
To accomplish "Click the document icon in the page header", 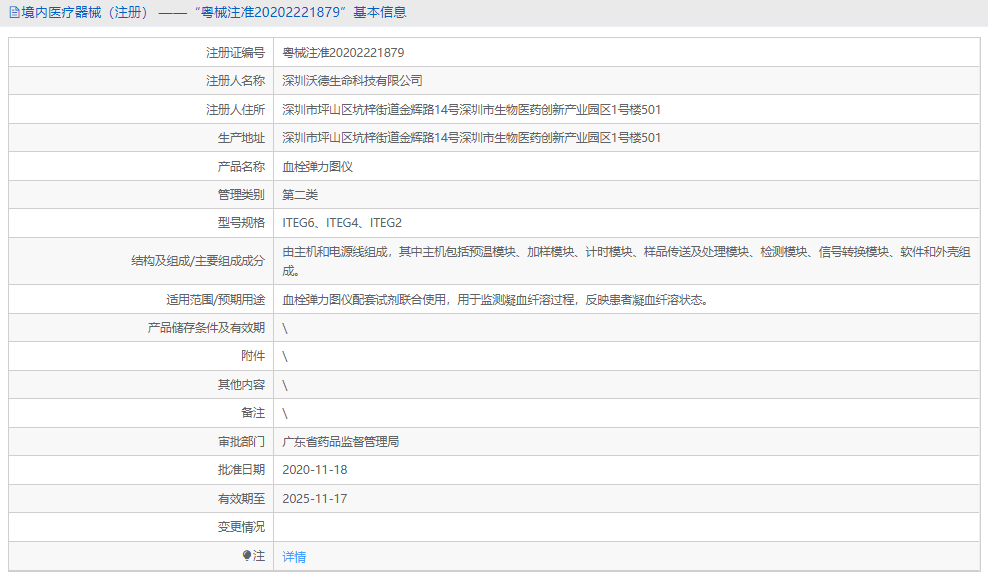I will 14,14.
